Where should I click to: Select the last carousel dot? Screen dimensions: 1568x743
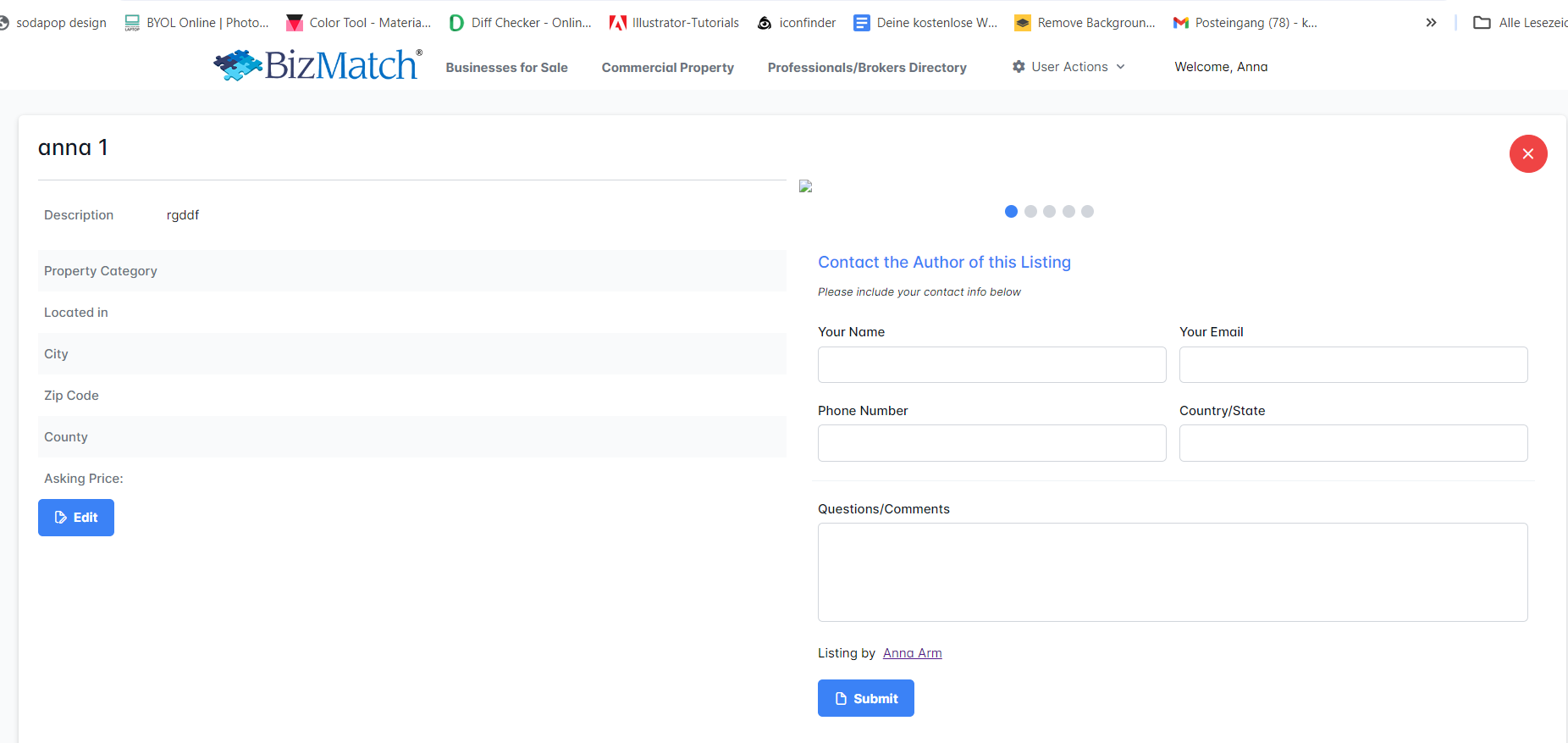[x=1087, y=212]
